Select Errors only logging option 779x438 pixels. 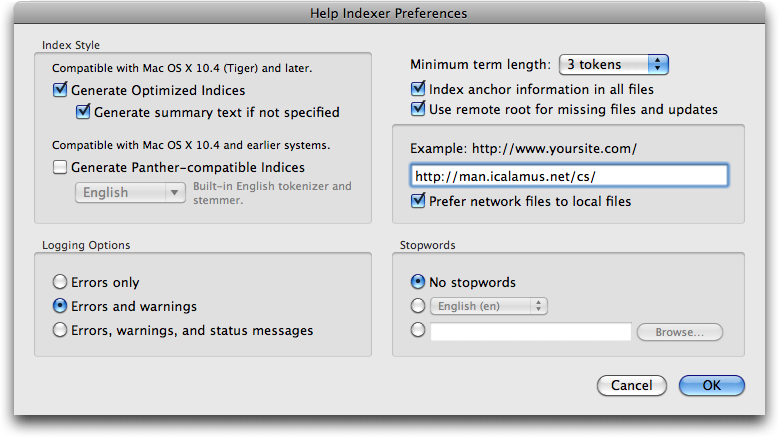click(60, 283)
